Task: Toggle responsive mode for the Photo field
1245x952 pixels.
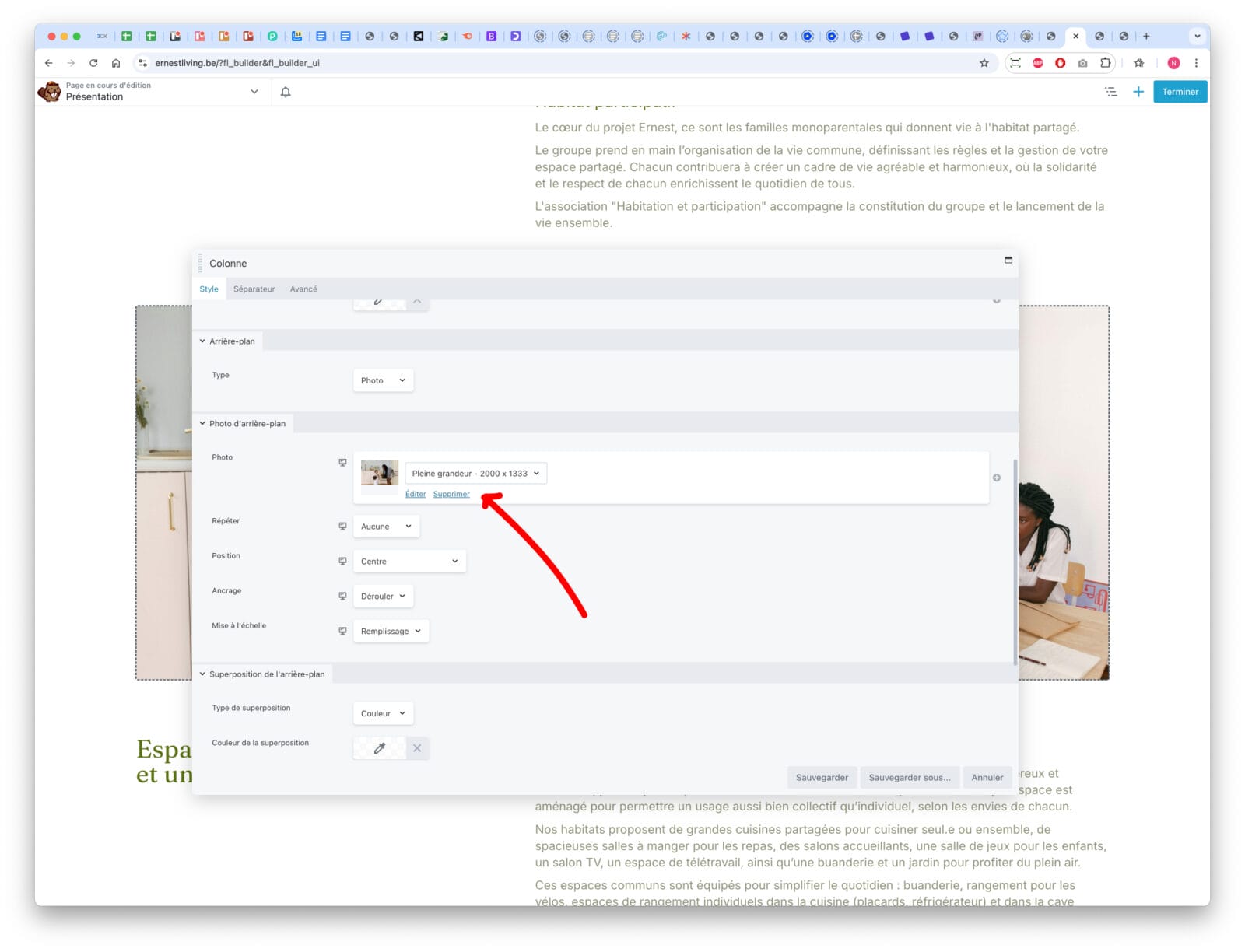Action: tap(342, 463)
